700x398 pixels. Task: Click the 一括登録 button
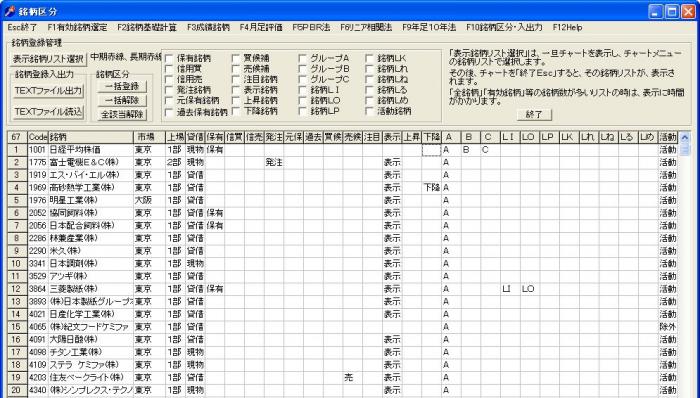click(x=122, y=87)
